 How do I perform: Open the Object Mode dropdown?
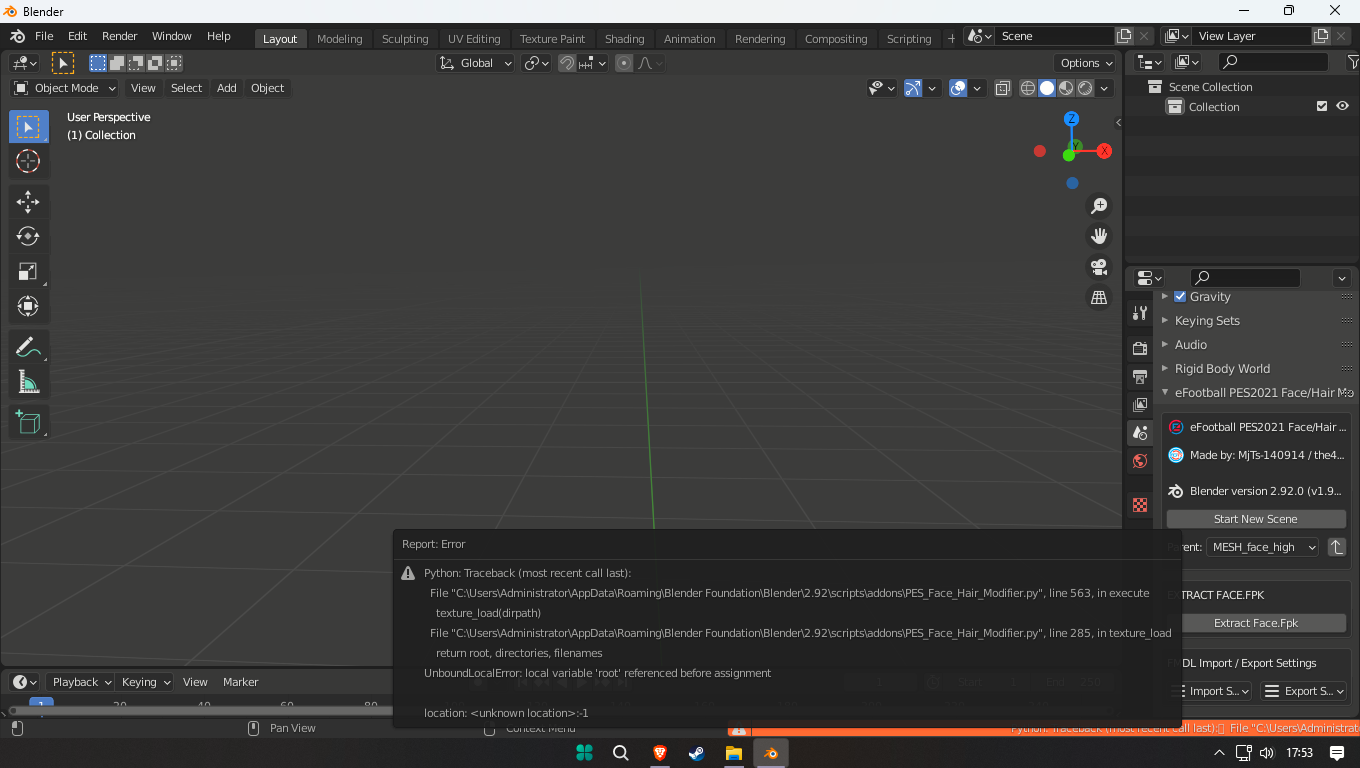(64, 88)
